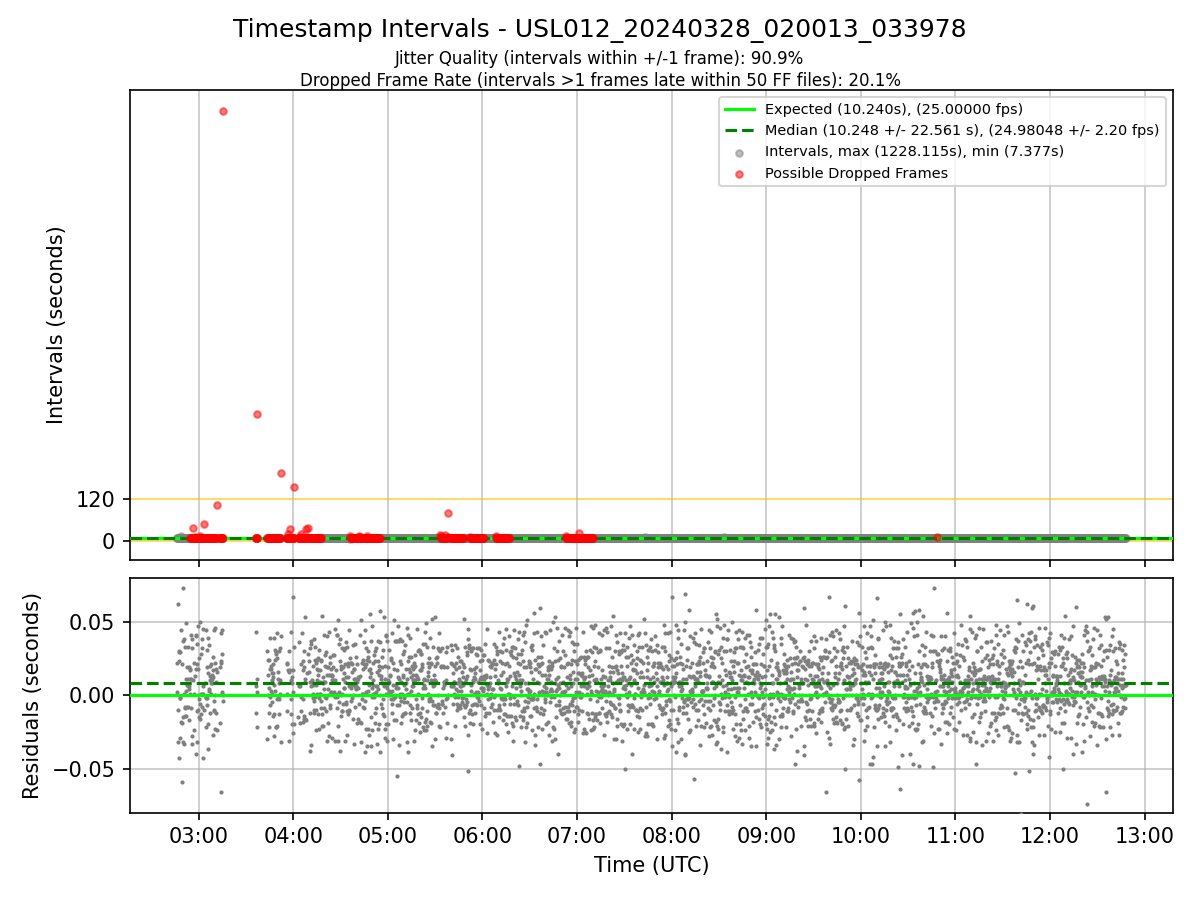Click the red dropped-frame point near 03:37
The height and width of the screenshot is (900, 1200).
257,414
